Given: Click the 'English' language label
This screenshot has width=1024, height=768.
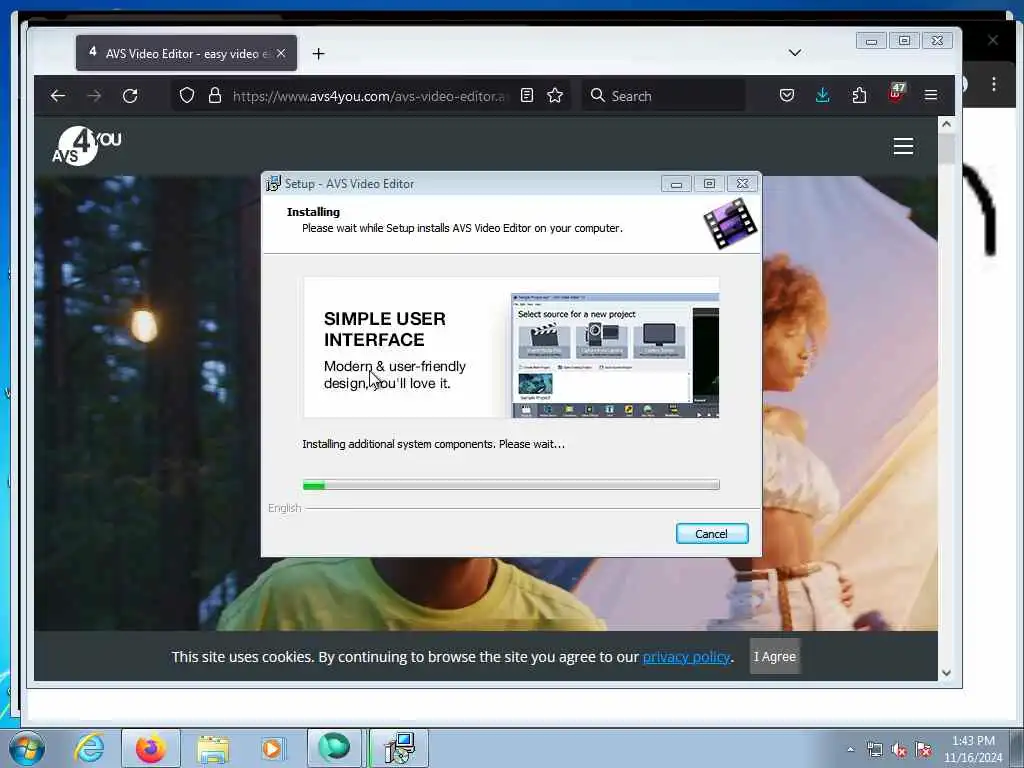Looking at the screenshot, I should coord(285,508).
